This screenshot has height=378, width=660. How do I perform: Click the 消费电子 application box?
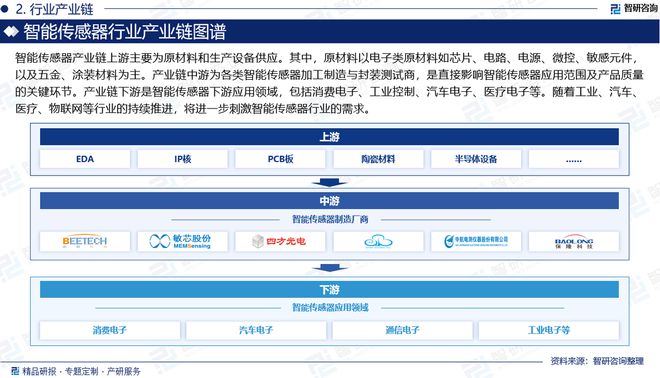[109, 330]
